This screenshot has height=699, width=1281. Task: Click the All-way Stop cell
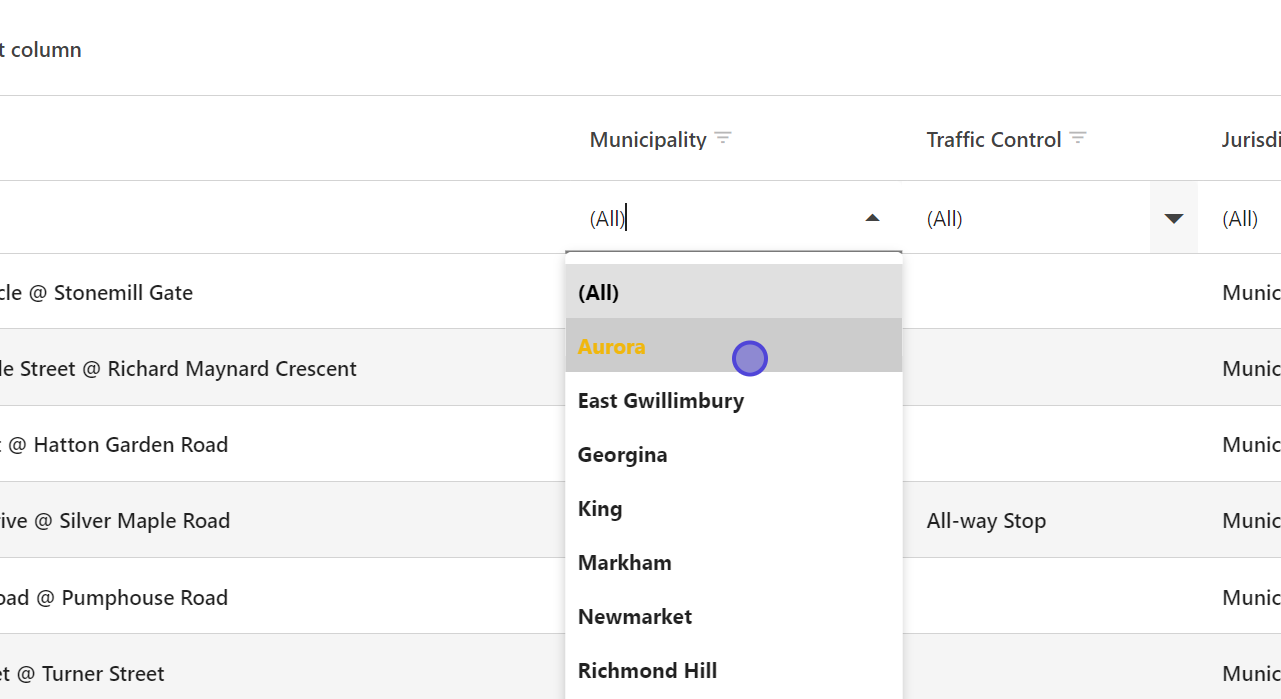coord(986,520)
